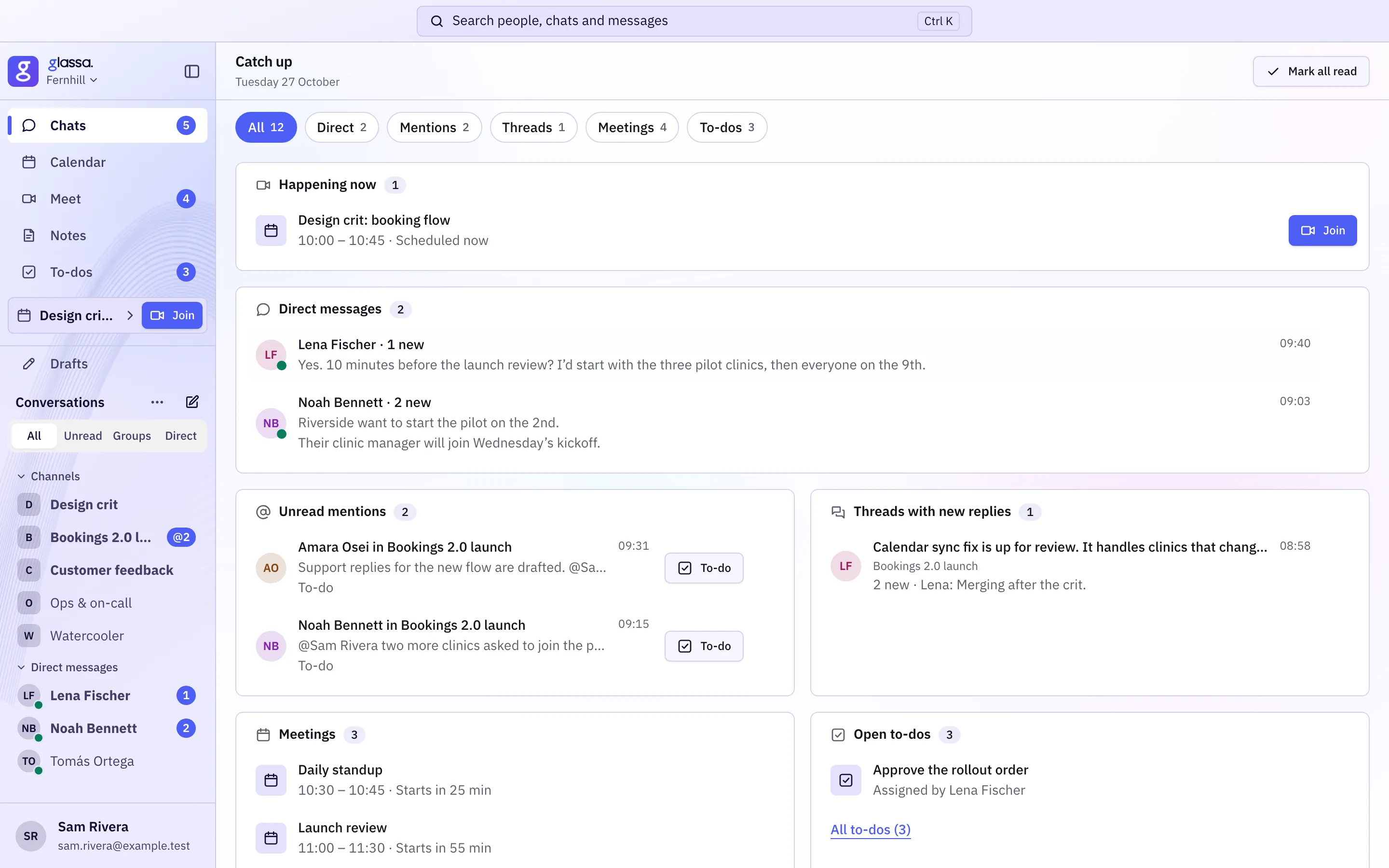
Task: Join the Design crit booking flow meeting
Action: (1322, 230)
